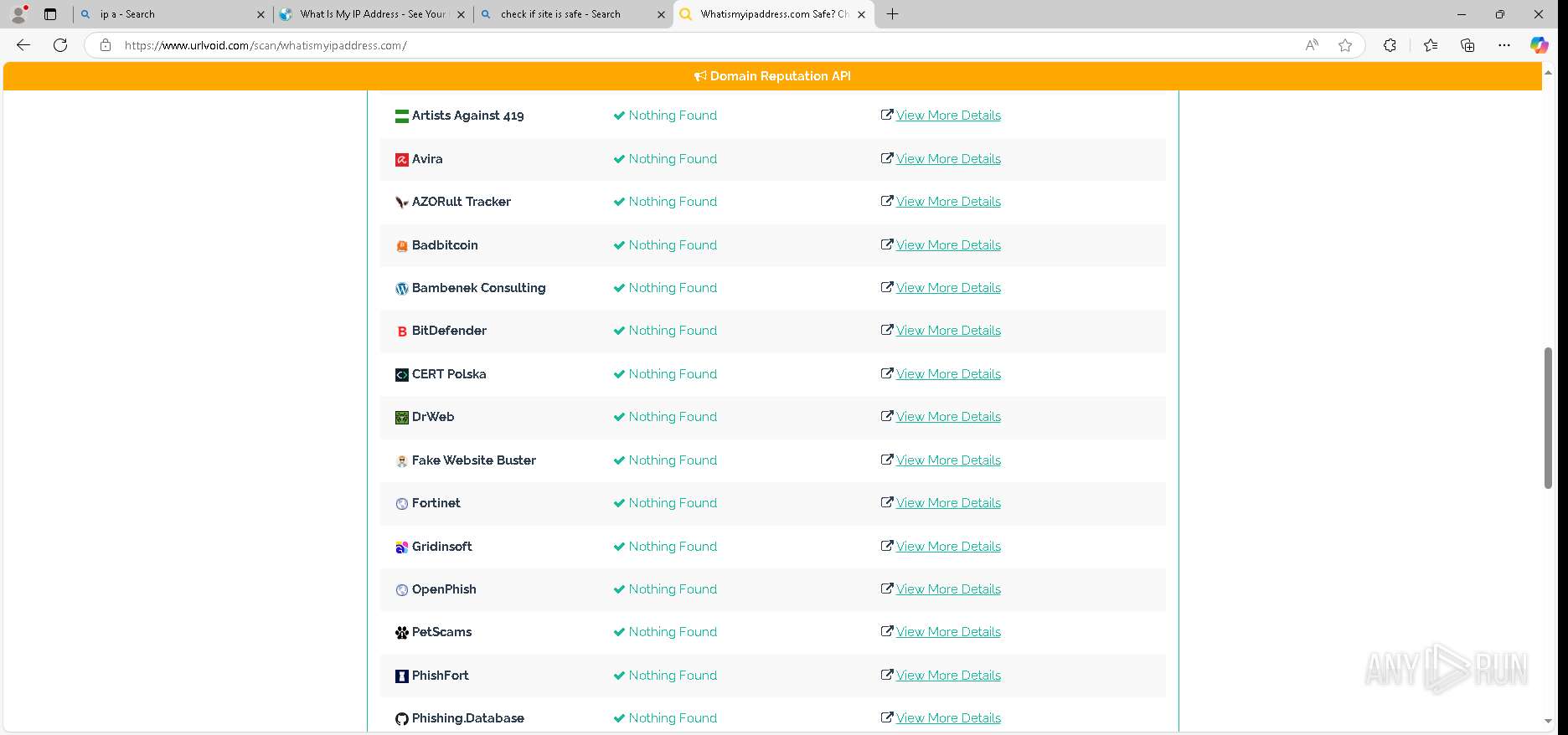The height and width of the screenshot is (735, 1568).
Task: Close the 'check if site is safe' tab
Action: point(661,14)
